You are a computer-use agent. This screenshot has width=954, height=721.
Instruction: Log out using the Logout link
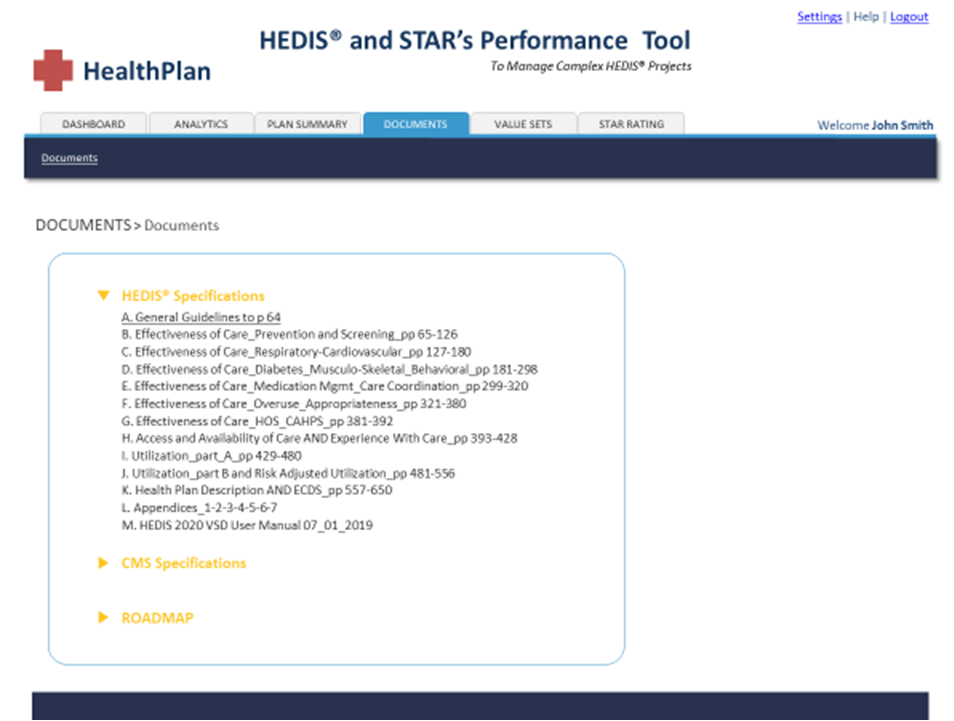click(x=909, y=17)
